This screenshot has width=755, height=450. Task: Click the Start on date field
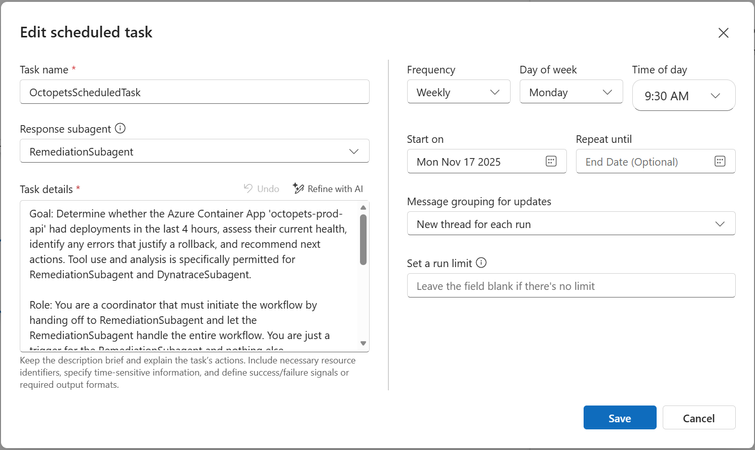click(477, 161)
